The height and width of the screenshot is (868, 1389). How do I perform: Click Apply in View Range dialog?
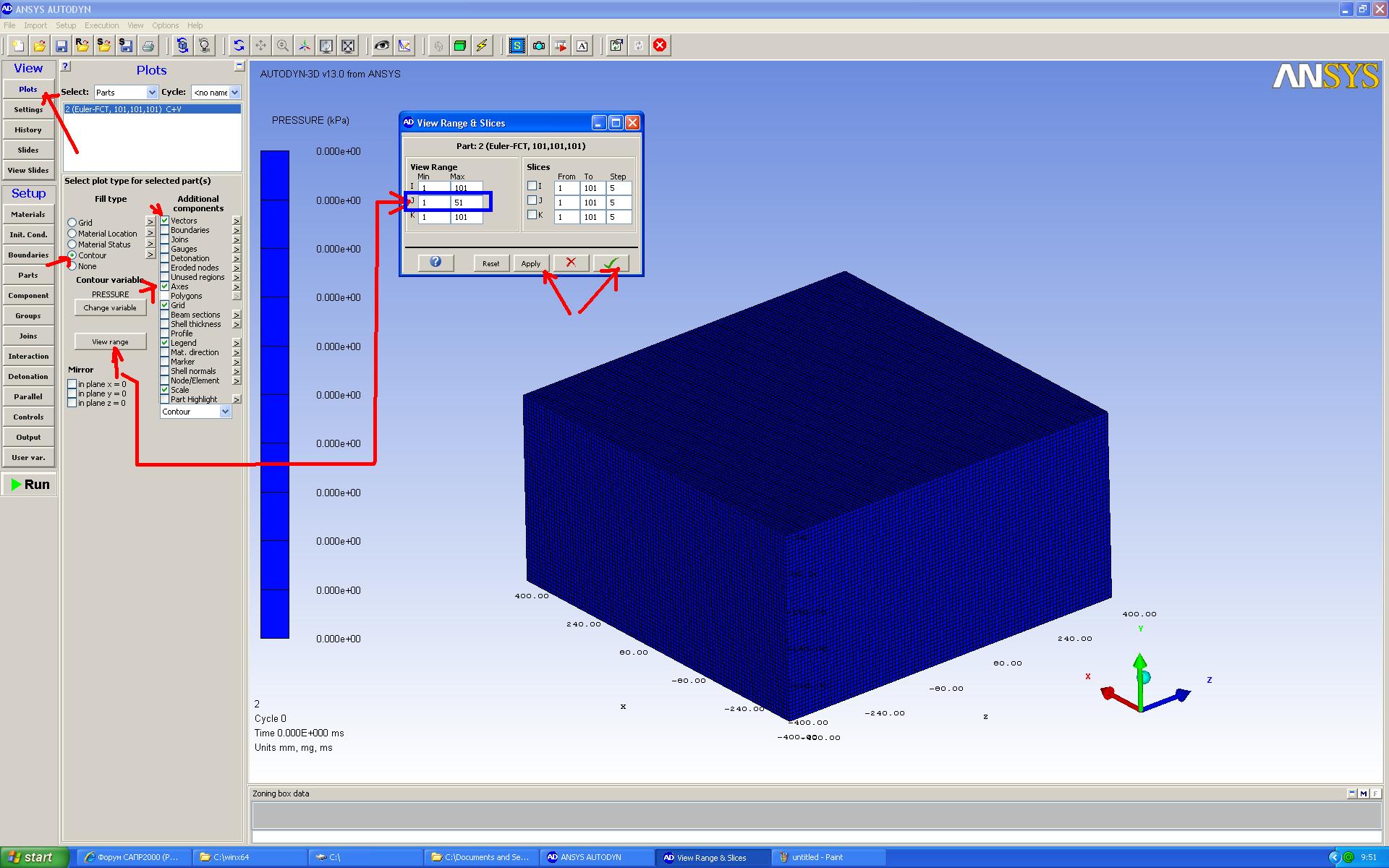531,263
